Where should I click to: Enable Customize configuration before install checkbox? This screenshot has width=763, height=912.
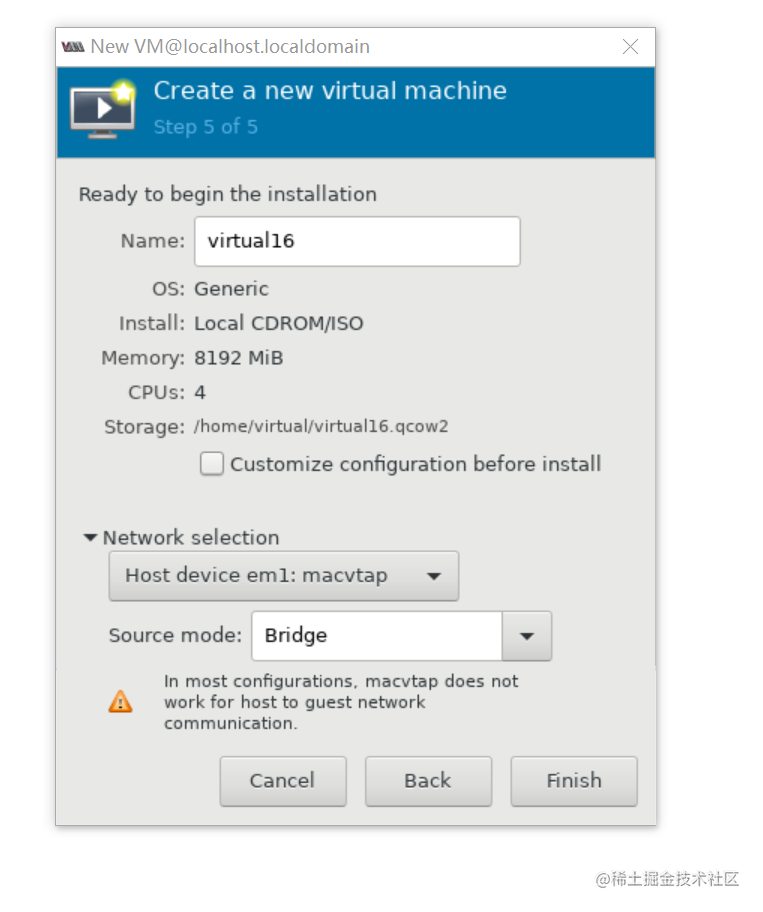point(212,464)
